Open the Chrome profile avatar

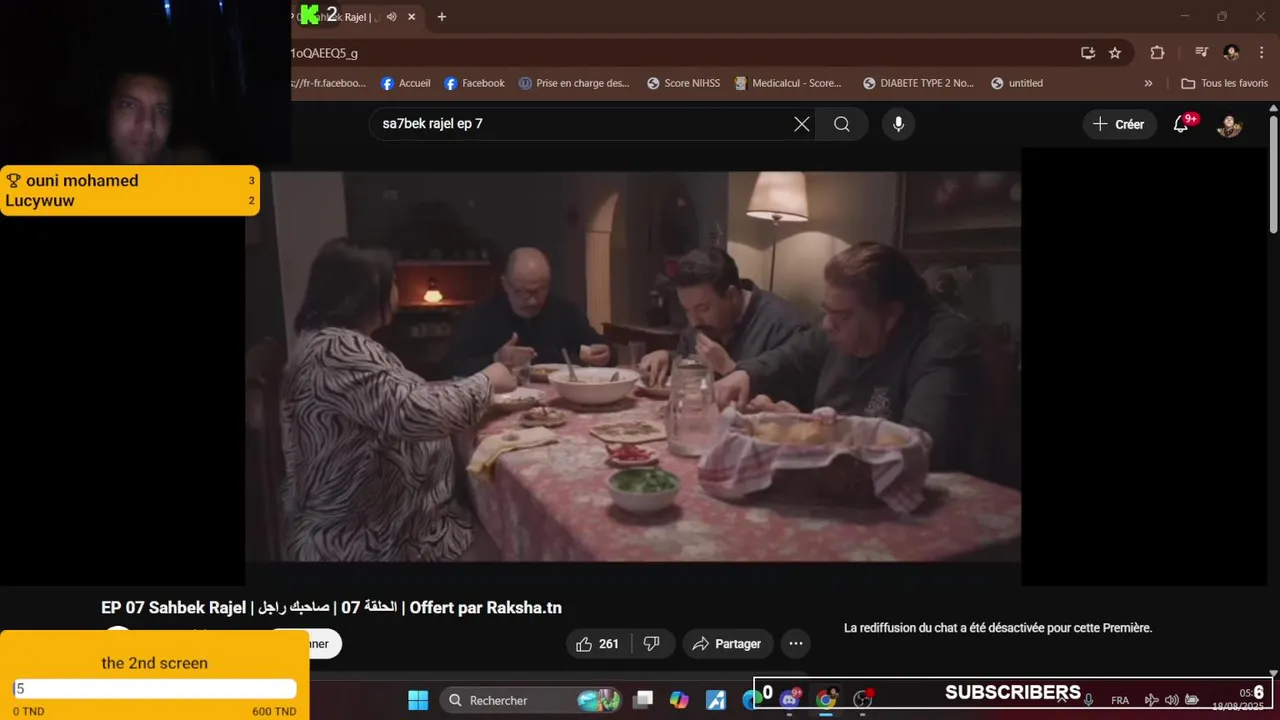[x=1232, y=53]
